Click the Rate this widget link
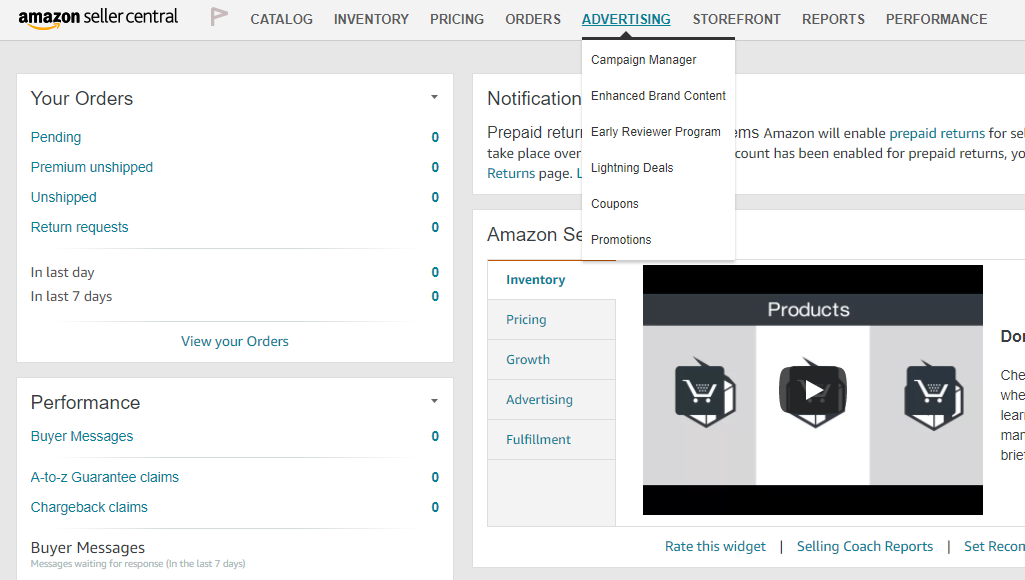 coord(715,546)
